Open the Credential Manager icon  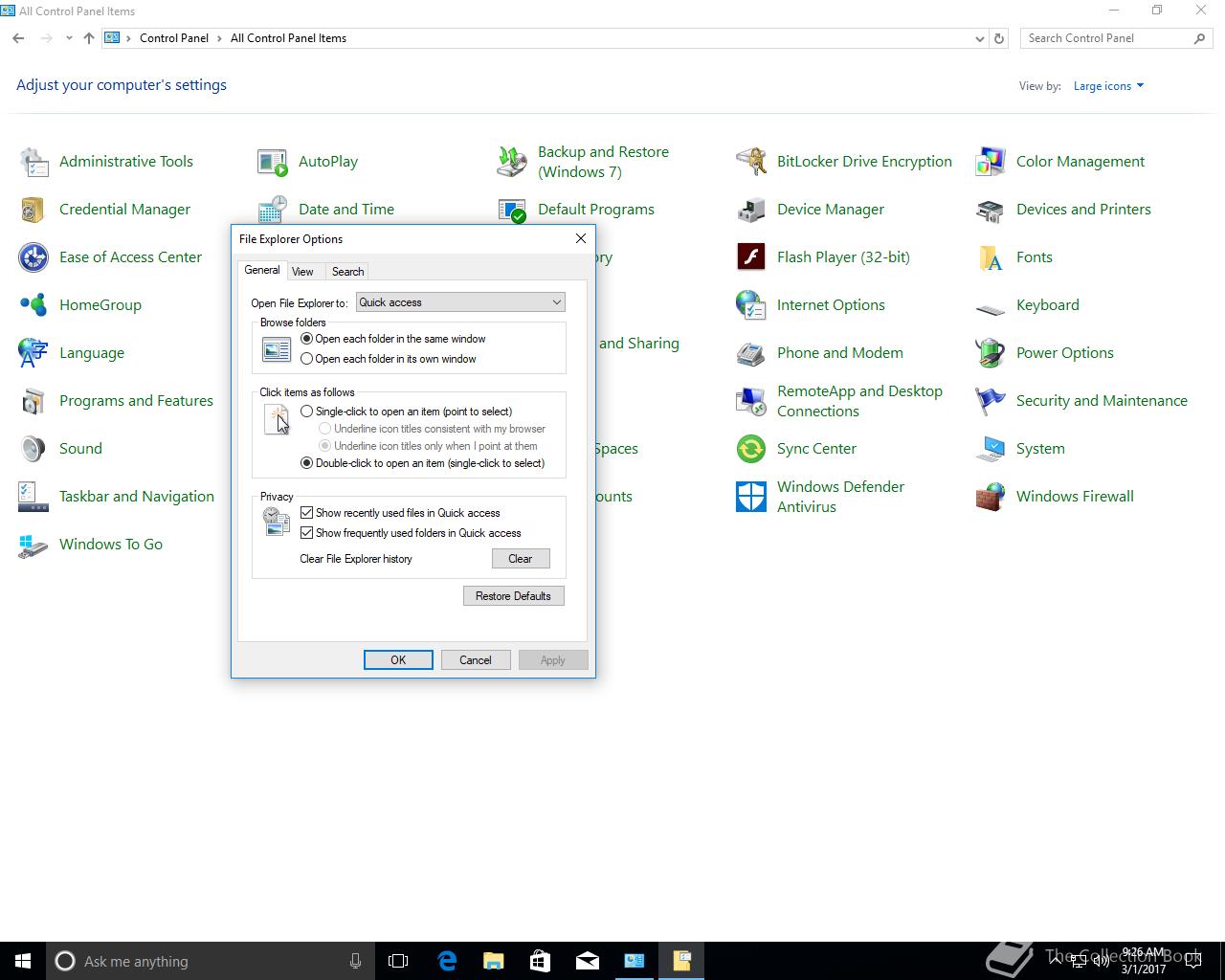coord(33,210)
